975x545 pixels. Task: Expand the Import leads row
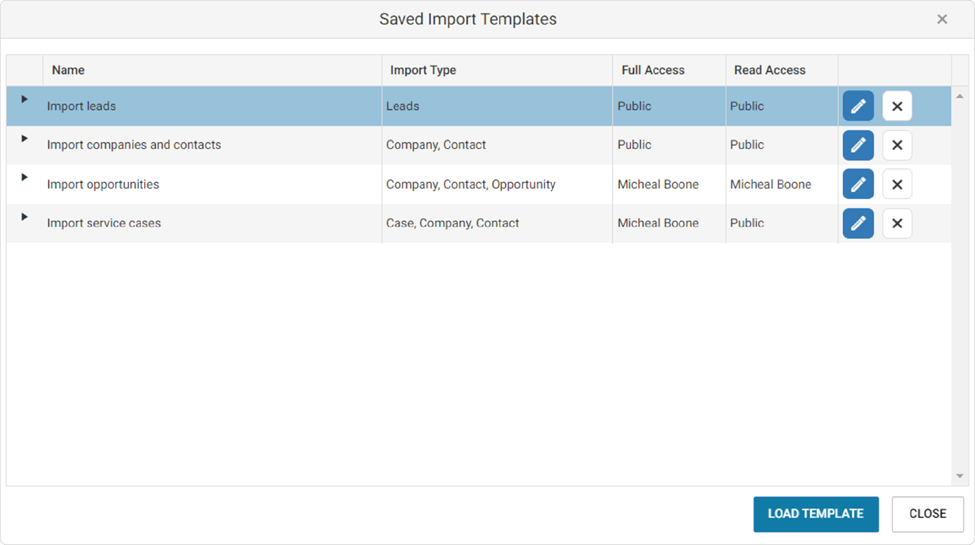point(24,99)
